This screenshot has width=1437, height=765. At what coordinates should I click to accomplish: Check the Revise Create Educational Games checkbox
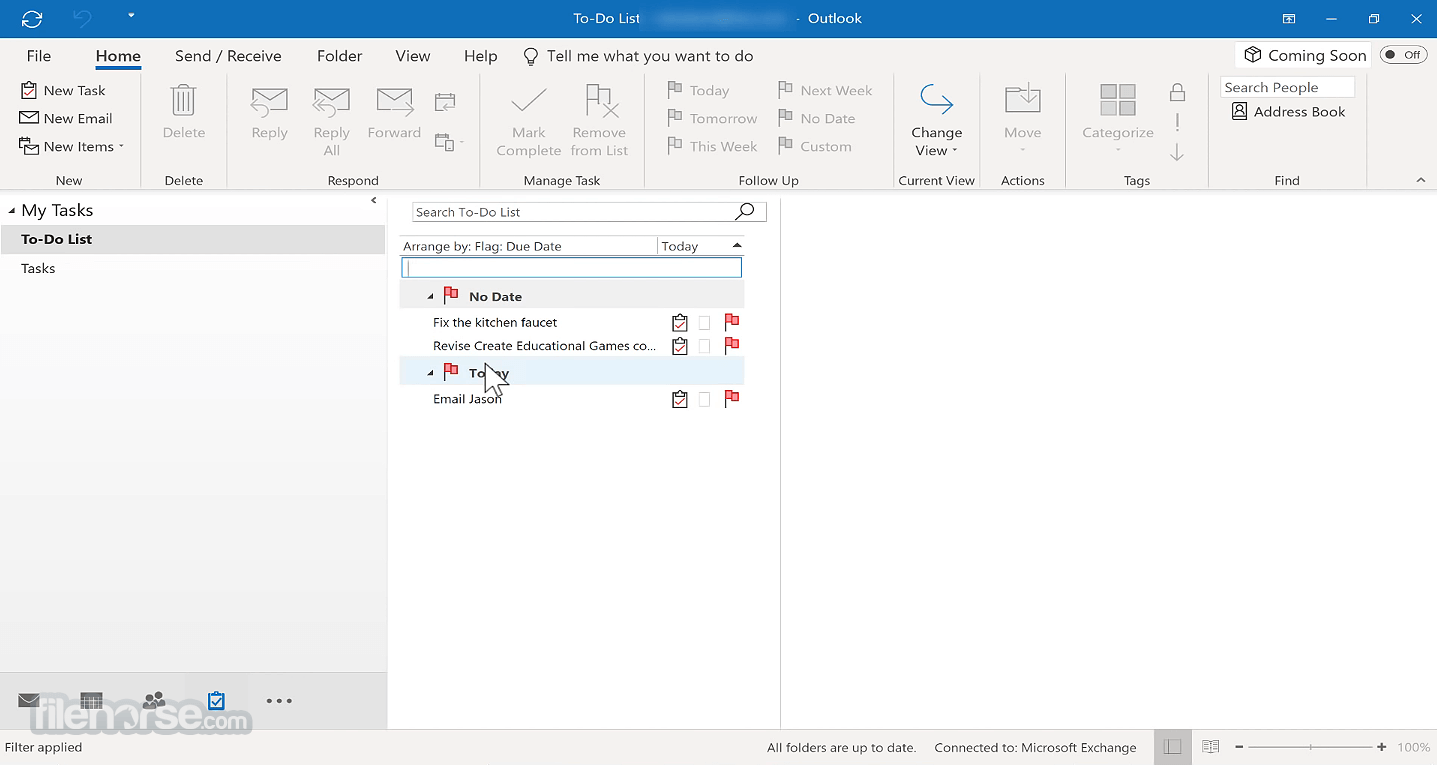point(704,346)
